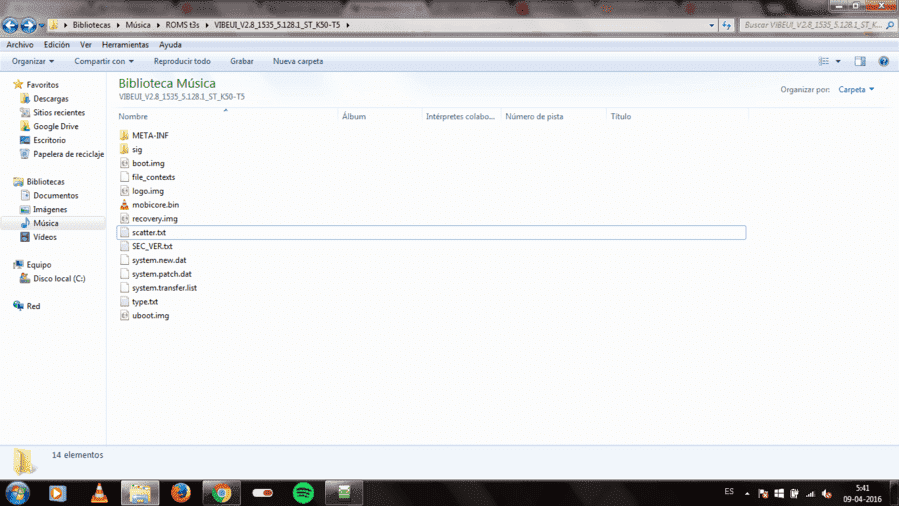Create a Nueva carpeta
Viewport: 899px width, 506px height.
pyautogui.click(x=298, y=61)
